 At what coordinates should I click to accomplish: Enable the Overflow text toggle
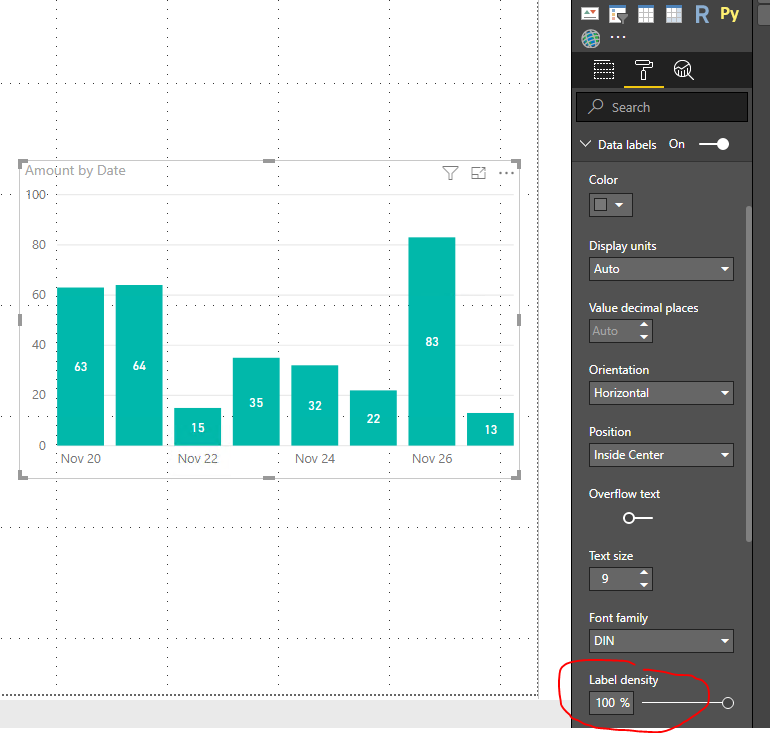(637, 518)
